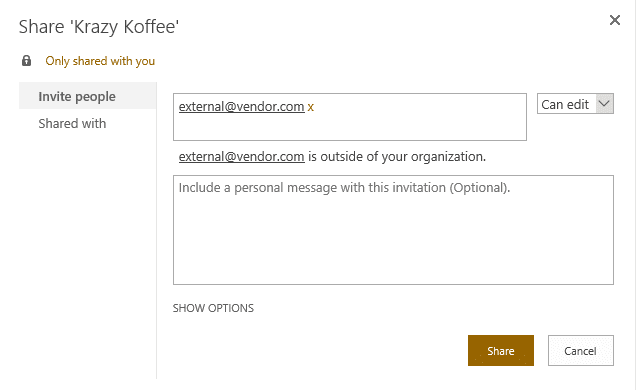Click the 'is outside of your organization' text

tap(397, 156)
